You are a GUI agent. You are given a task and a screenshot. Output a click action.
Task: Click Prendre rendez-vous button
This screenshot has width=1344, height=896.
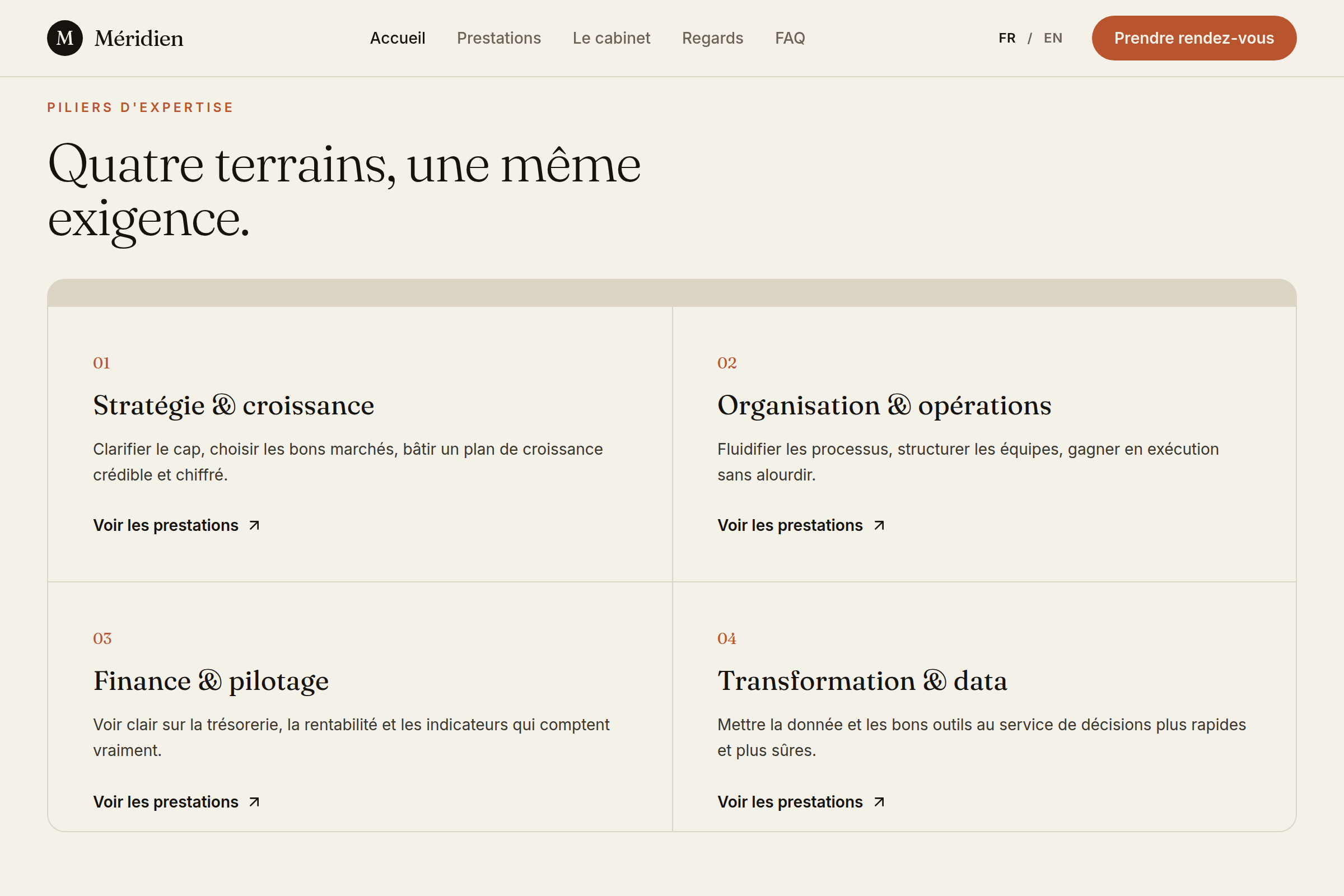tap(1194, 38)
